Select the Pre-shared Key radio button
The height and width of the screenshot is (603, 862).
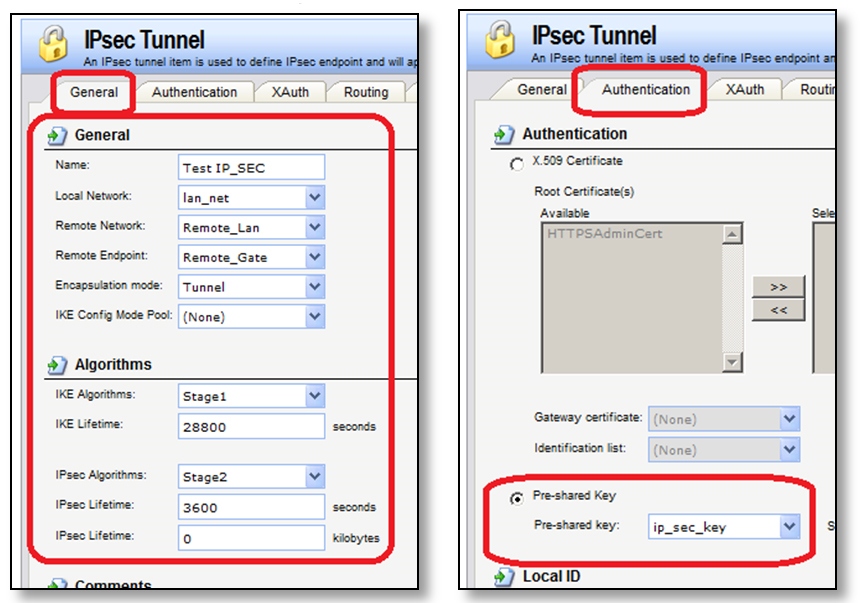coord(515,496)
